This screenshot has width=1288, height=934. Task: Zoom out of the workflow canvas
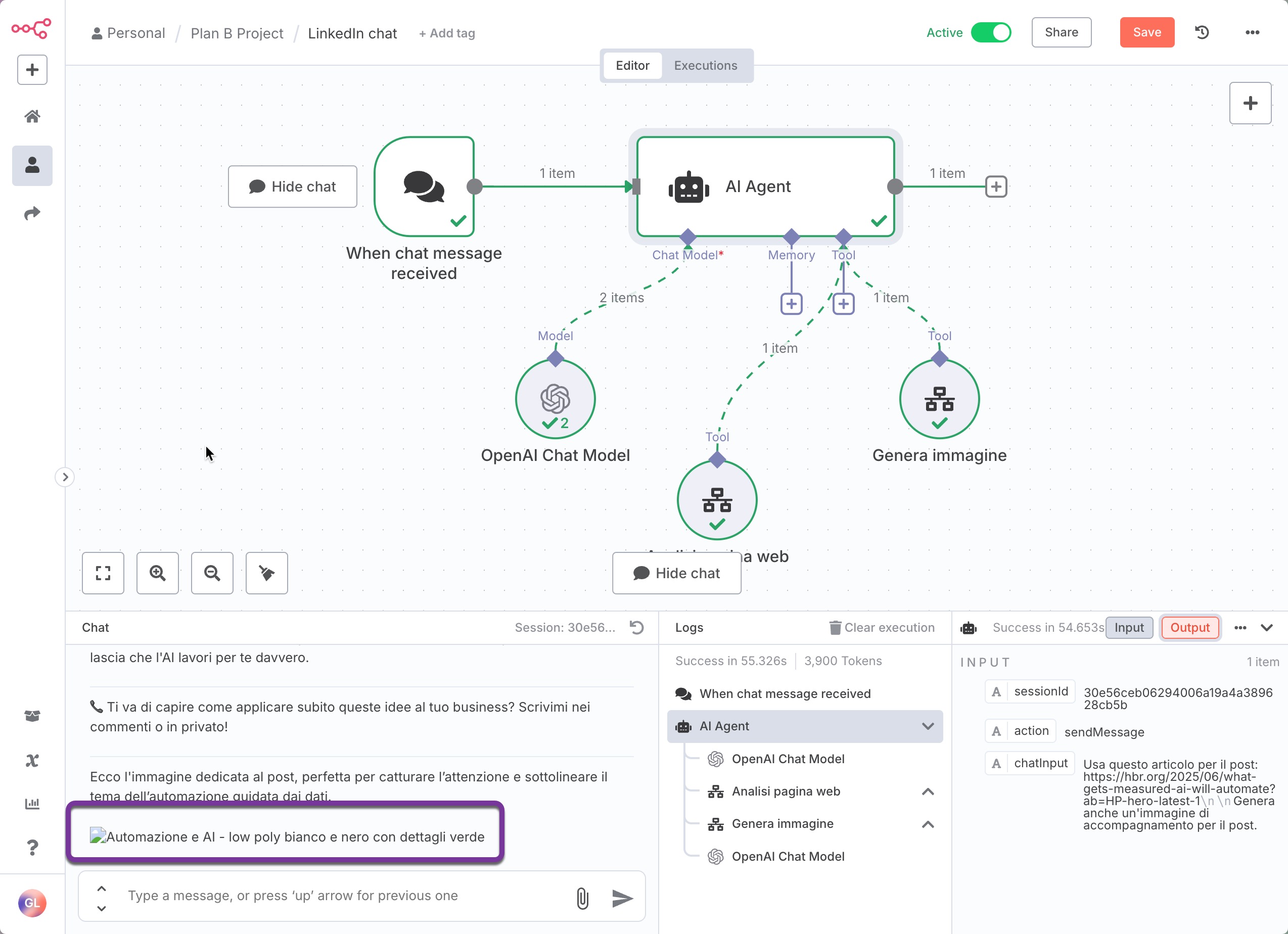(212, 573)
